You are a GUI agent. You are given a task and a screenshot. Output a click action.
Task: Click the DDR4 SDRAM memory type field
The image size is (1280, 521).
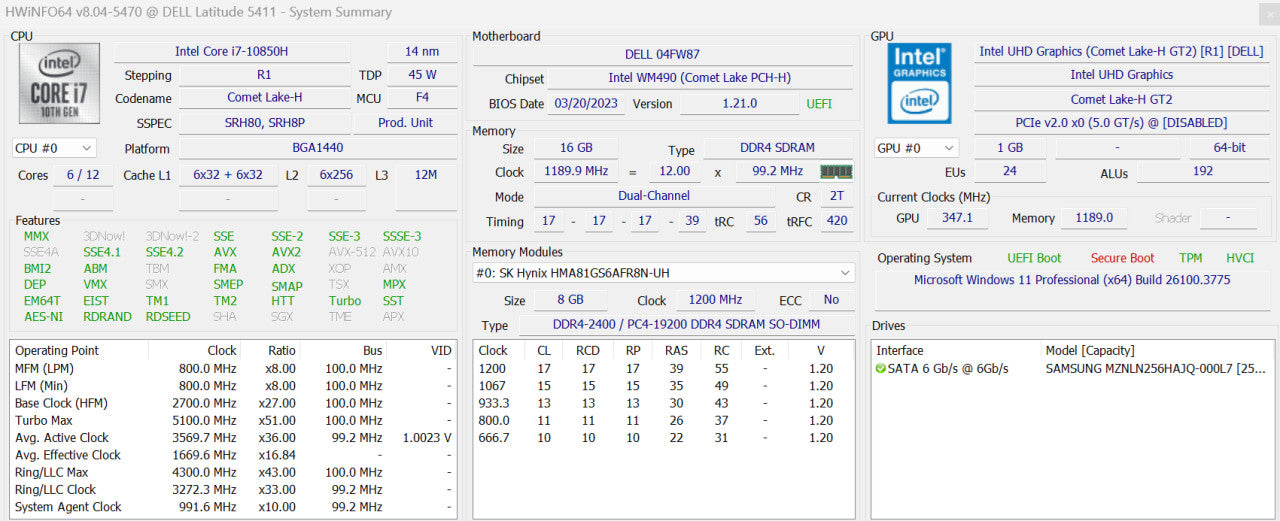pyautogui.click(x=778, y=148)
